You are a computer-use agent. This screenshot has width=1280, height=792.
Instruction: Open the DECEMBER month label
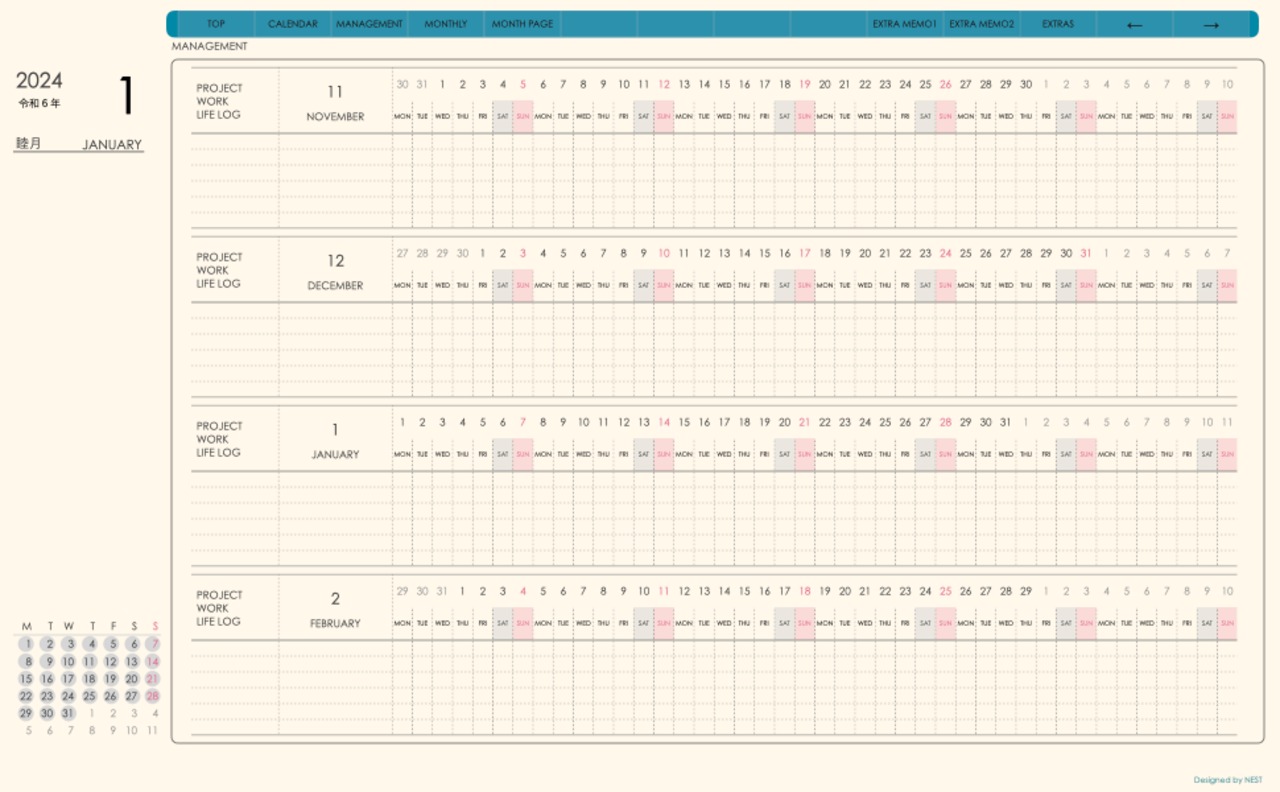click(335, 286)
